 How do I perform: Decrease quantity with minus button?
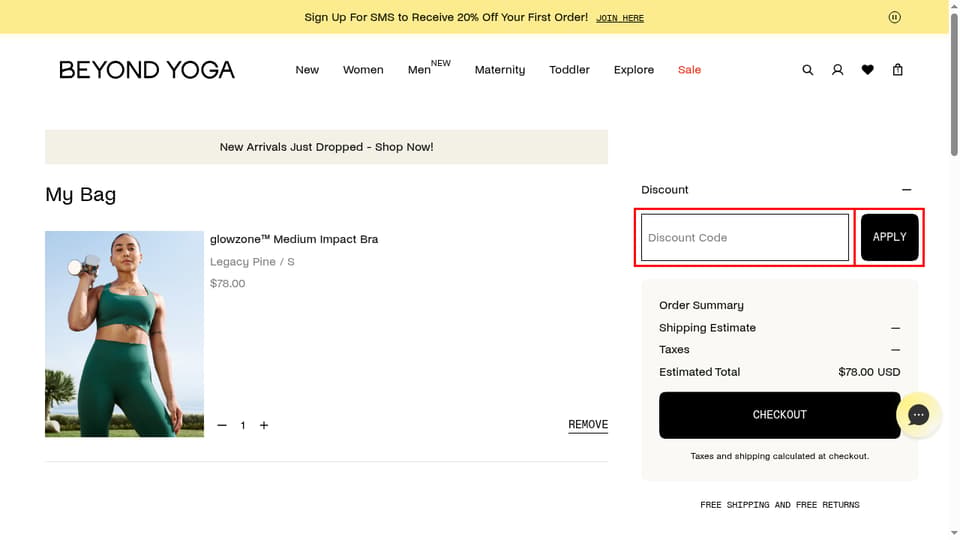click(x=222, y=425)
